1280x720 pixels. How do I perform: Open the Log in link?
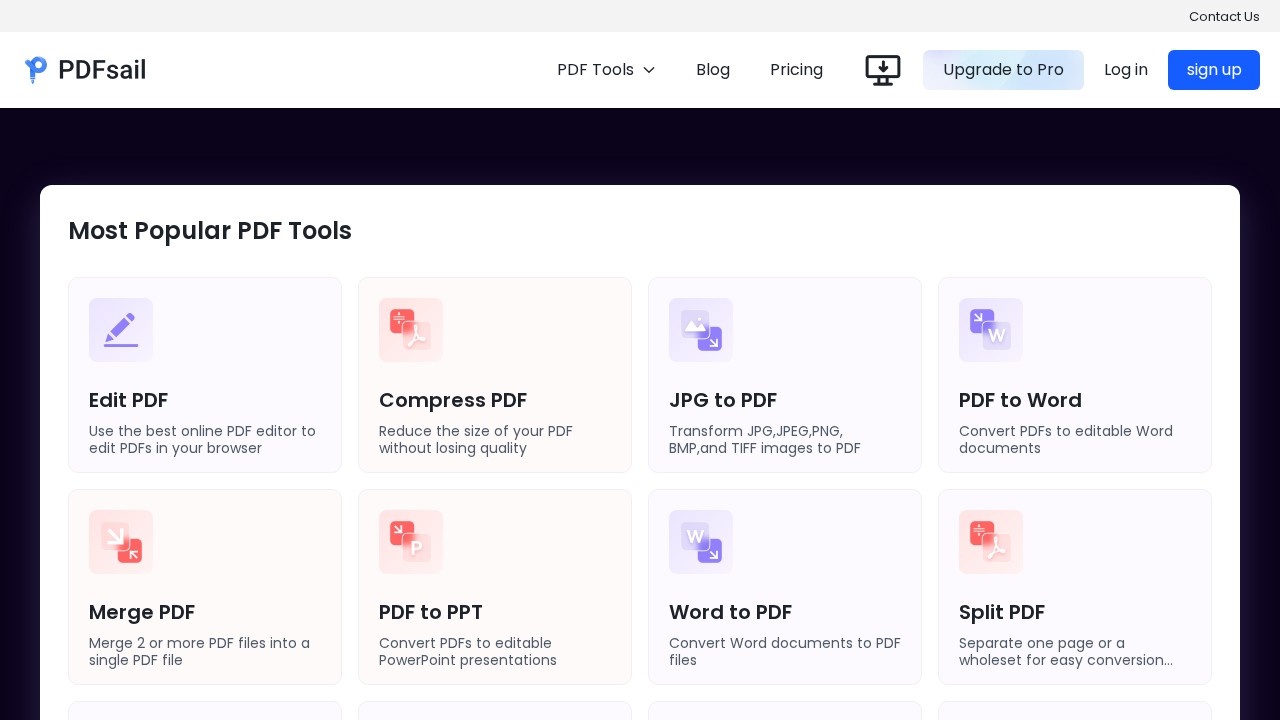(x=1125, y=70)
